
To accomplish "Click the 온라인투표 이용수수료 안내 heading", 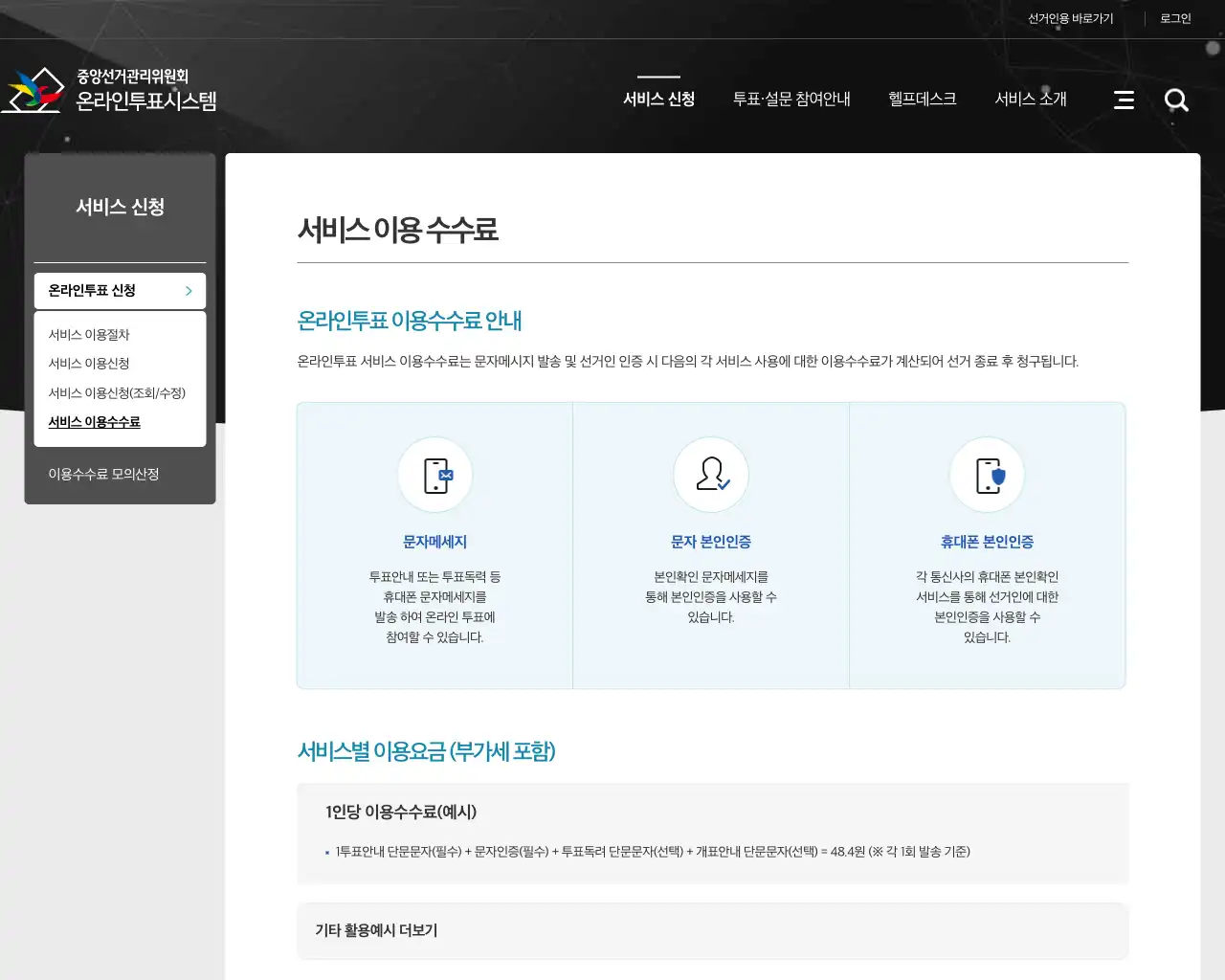I will pos(410,321).
